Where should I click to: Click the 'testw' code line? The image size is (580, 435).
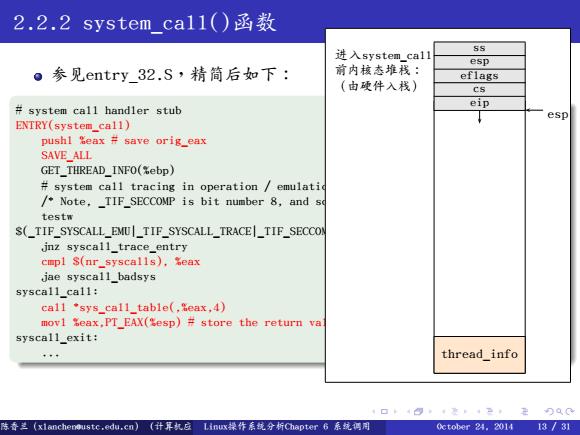click(57, 216)
